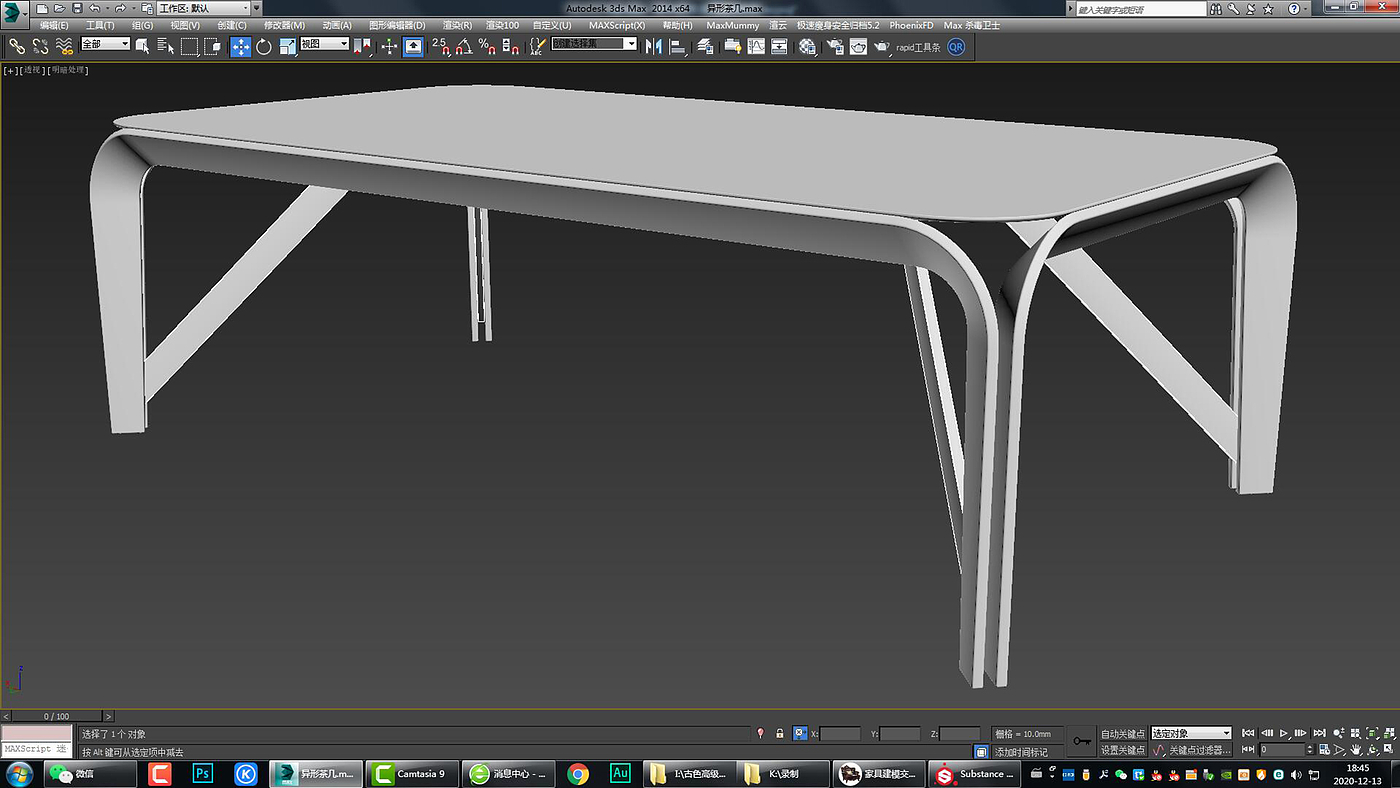Open Render Setup dialog
Image resolution: width=1400 pixels, height=788 pixels.
[834, 47]
